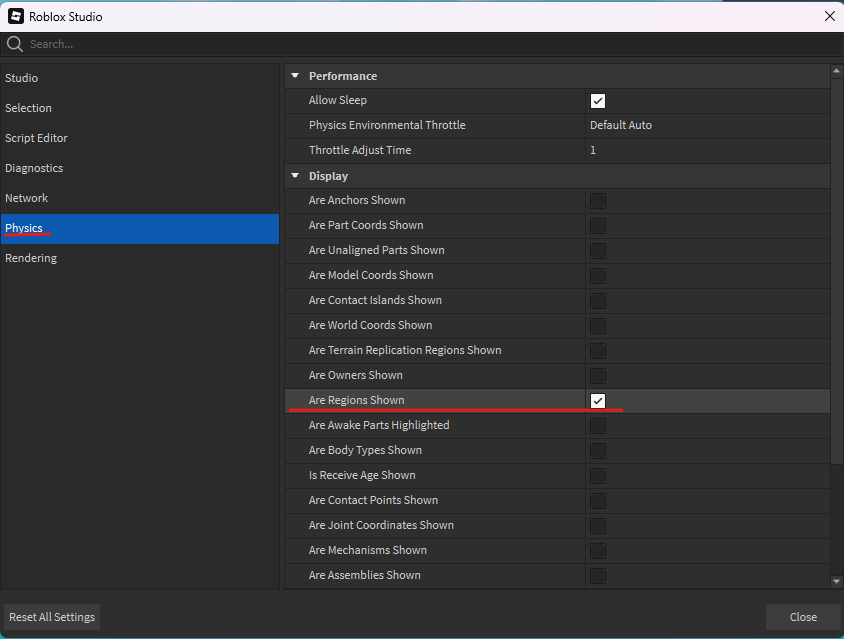Screen dimensions: 844x639
Task: Enable Are Model Coords Shown
Action: click(x=597, y=276)
